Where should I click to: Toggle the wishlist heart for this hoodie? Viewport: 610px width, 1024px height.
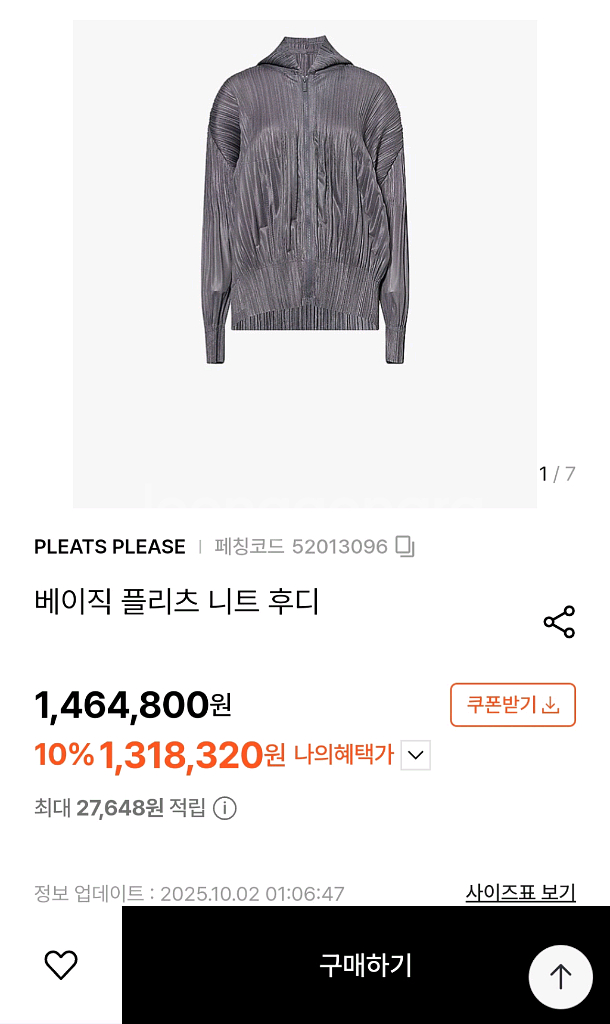pos(59,963)
